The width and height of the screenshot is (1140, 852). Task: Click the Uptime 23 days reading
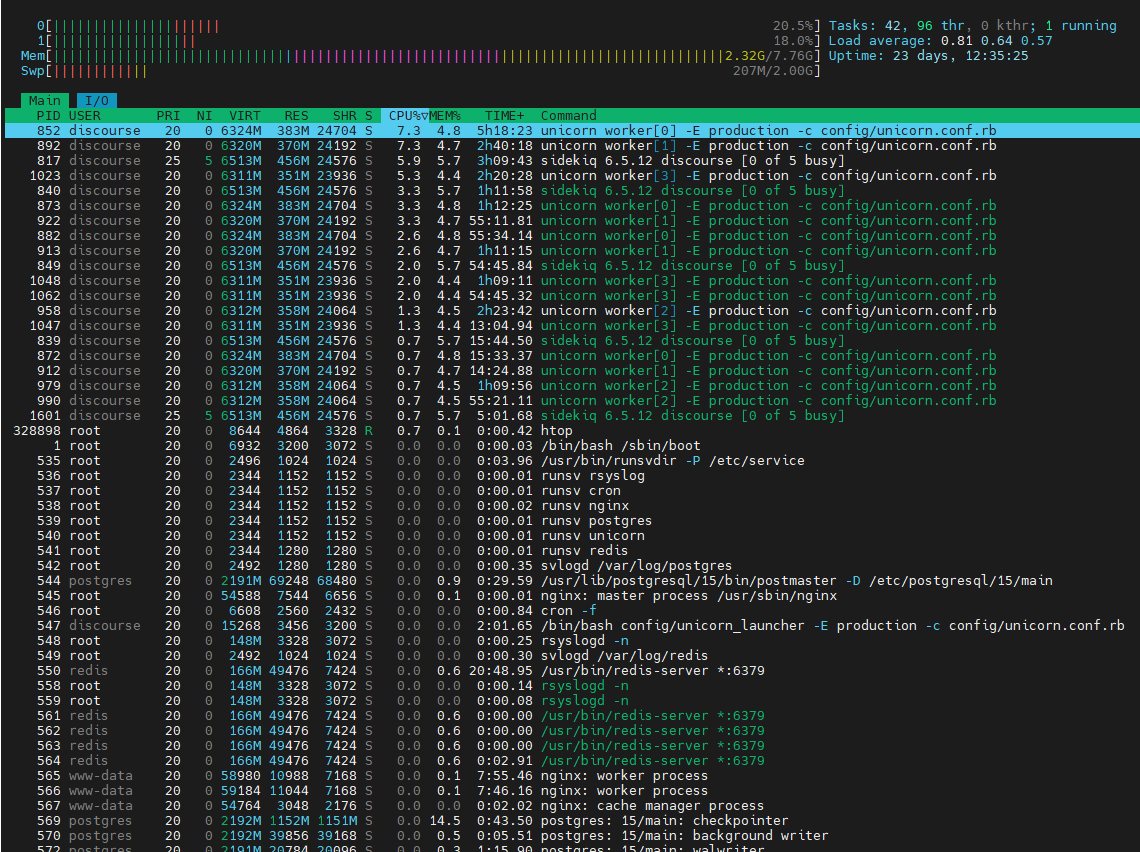point(928,56)
